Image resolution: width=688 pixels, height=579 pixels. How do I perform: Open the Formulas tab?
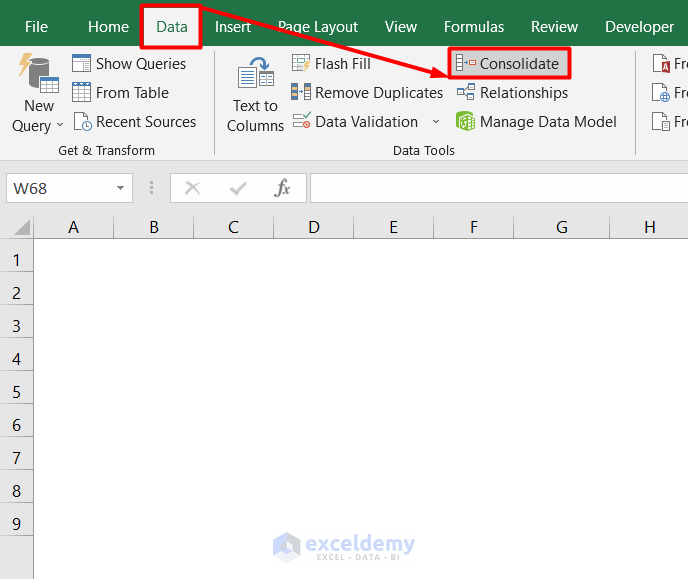(474, 27)
